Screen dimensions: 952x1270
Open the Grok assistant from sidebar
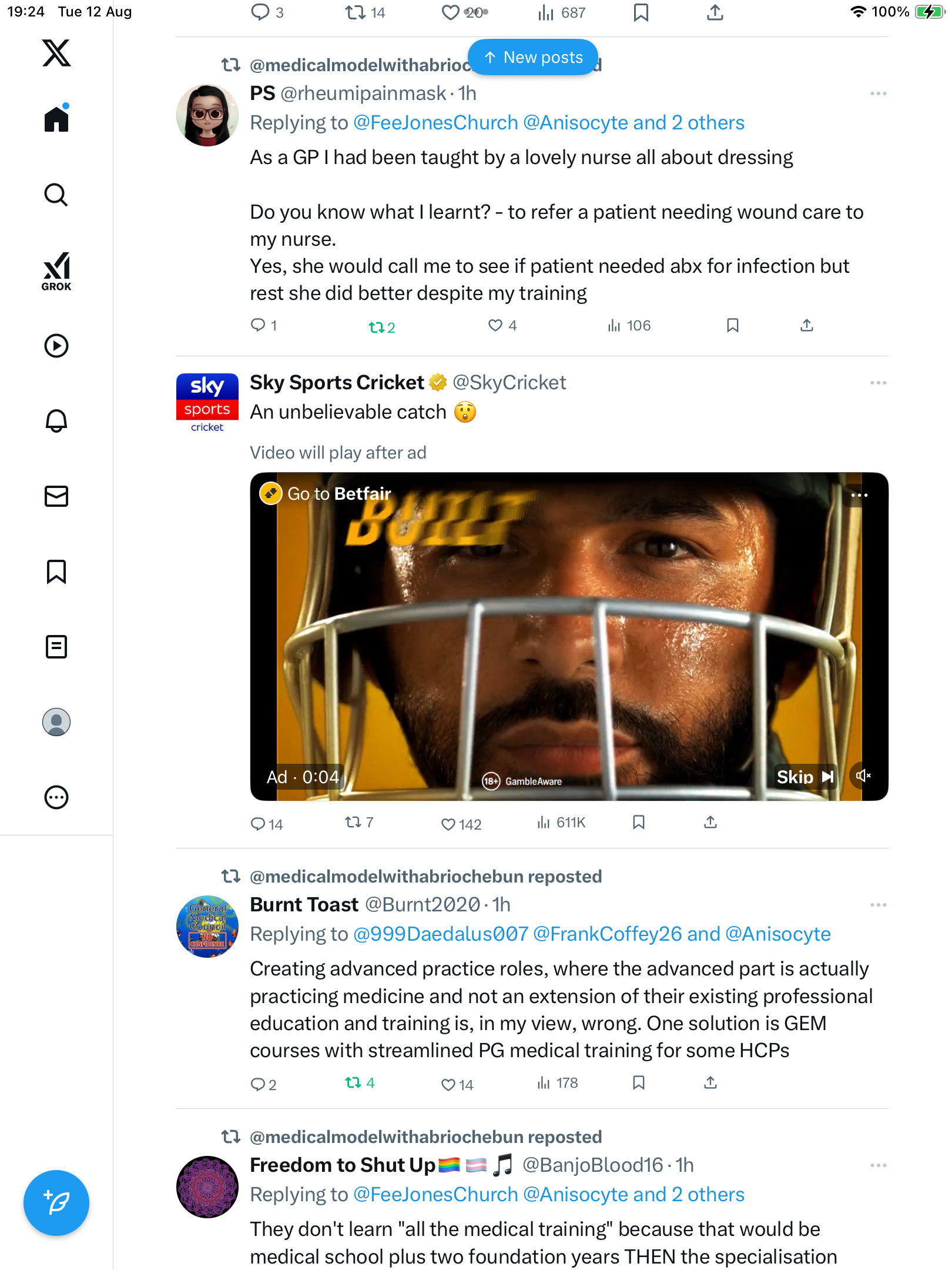56,272
